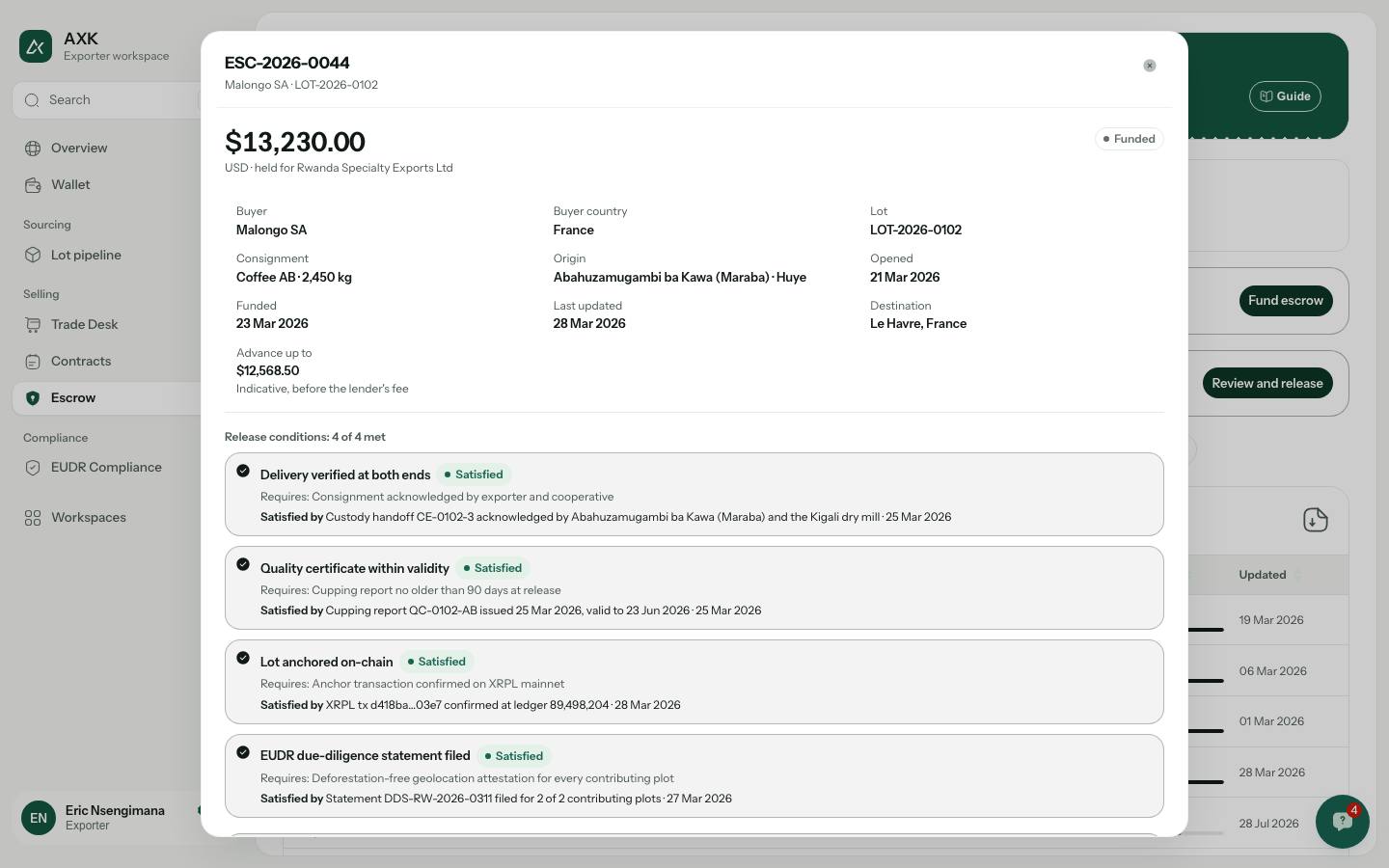The height and width of the screenshot is (868, 1389).
Task: Click the EN user avatar
Action: (39, 818)
